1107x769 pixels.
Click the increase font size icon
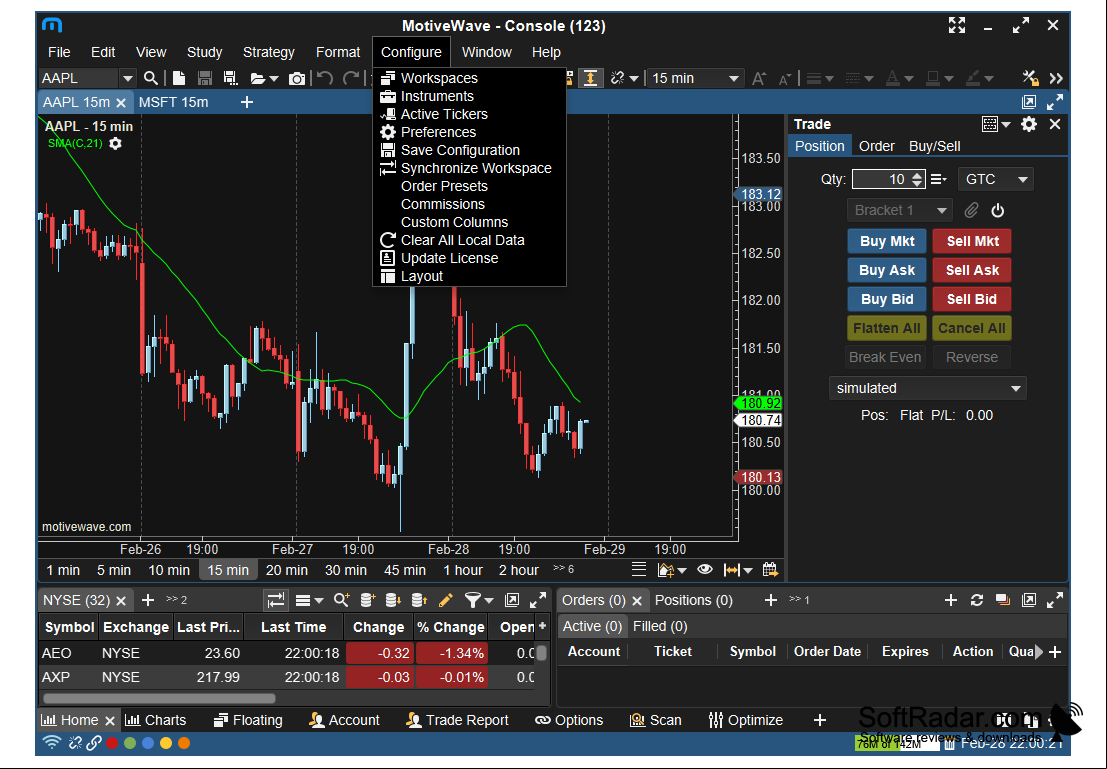click(759, 78)
